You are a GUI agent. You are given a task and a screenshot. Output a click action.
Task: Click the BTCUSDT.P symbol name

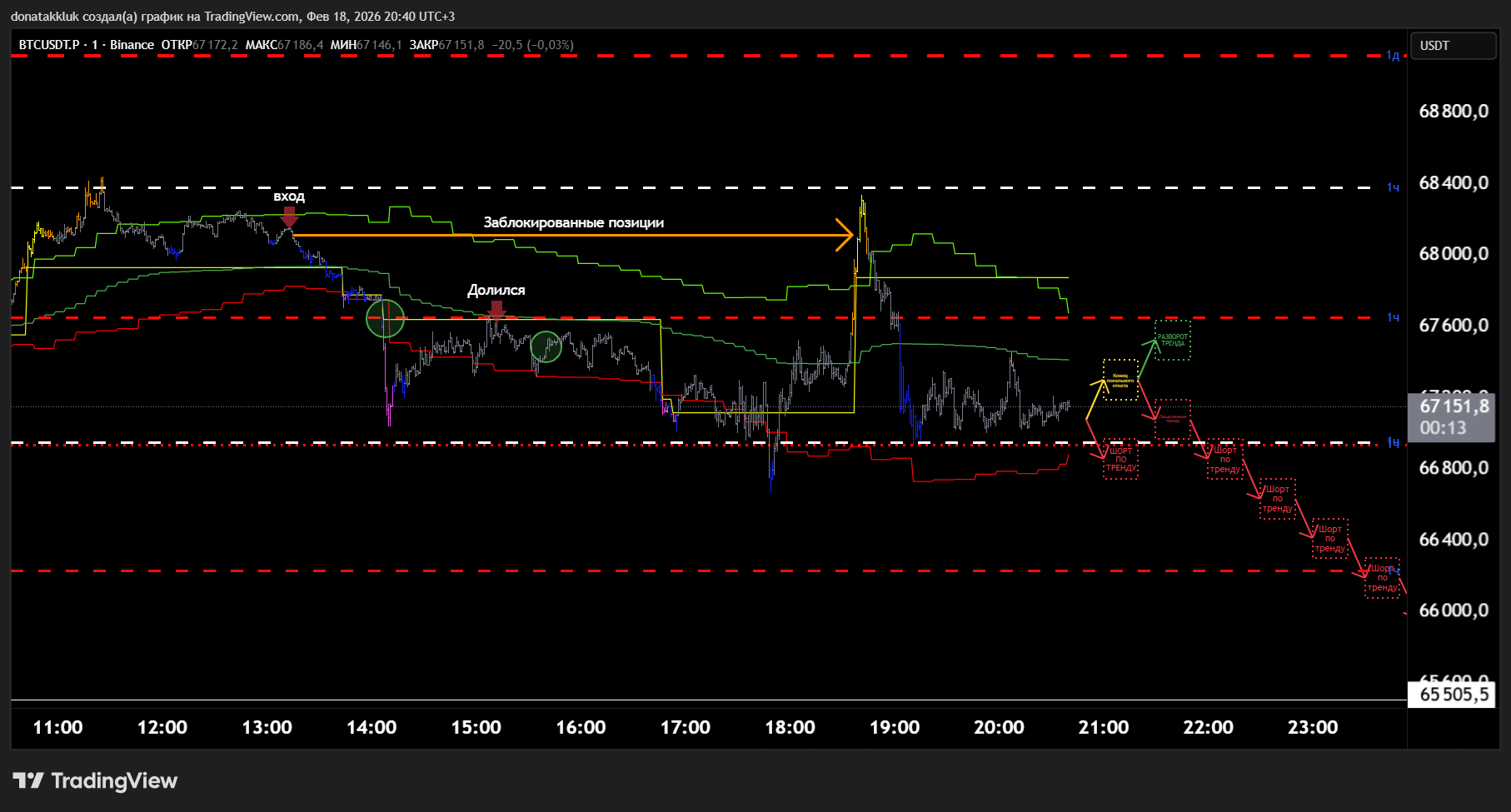tap(49, 45)
